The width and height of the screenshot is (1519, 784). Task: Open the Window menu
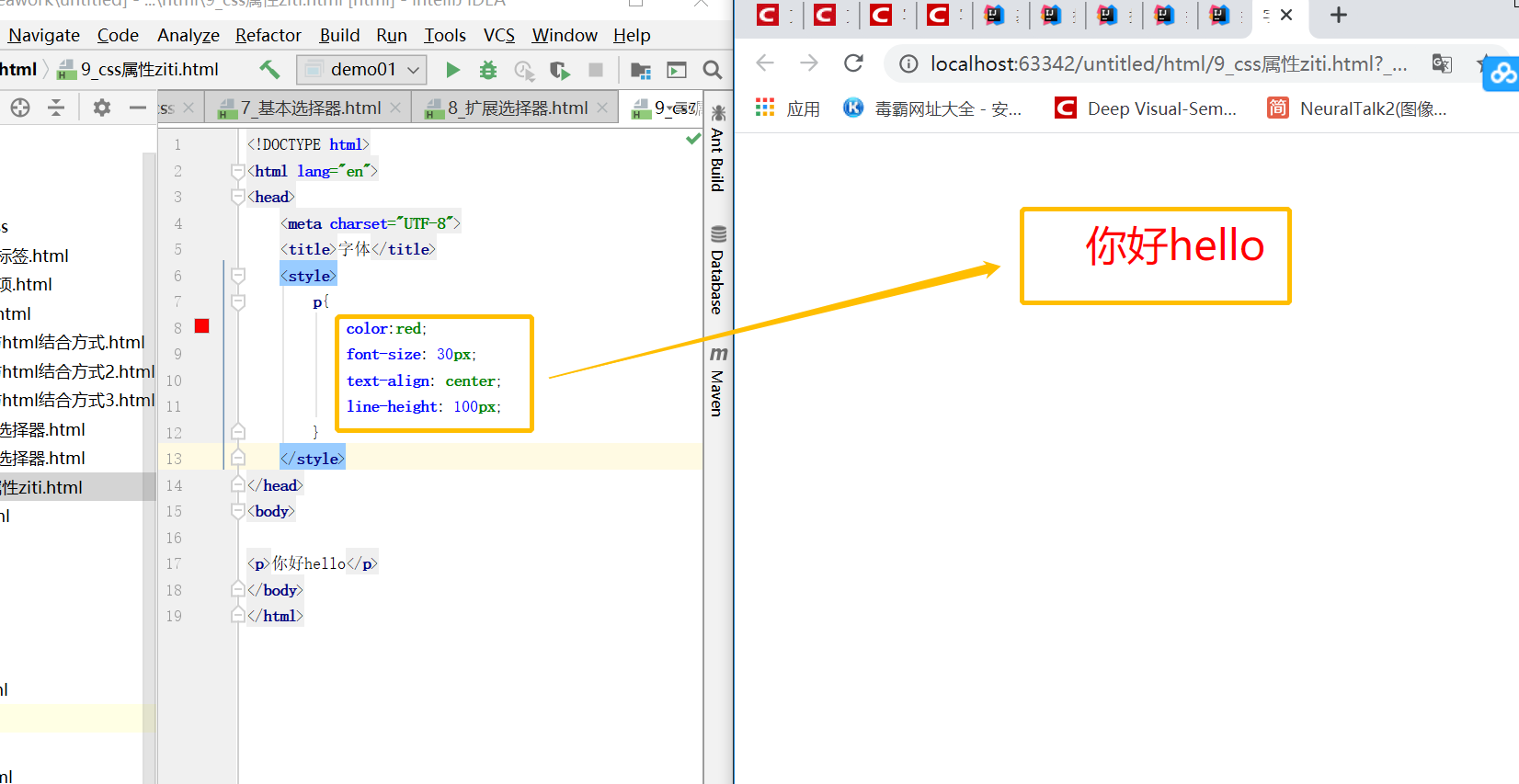pyautogui.click(x=565, y=35)
